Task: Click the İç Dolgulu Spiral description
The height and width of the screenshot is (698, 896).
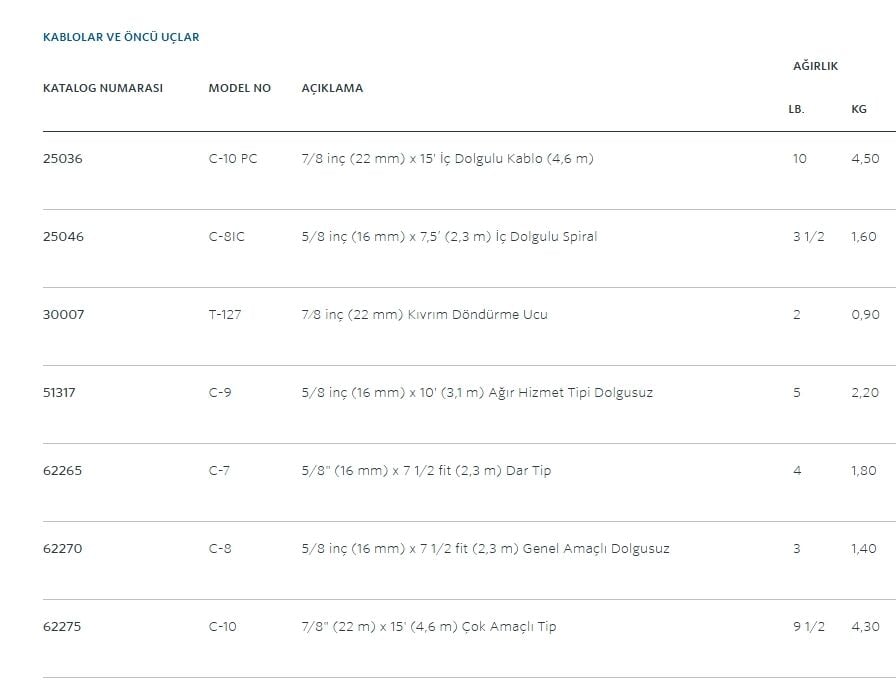Action: [449, 237]
